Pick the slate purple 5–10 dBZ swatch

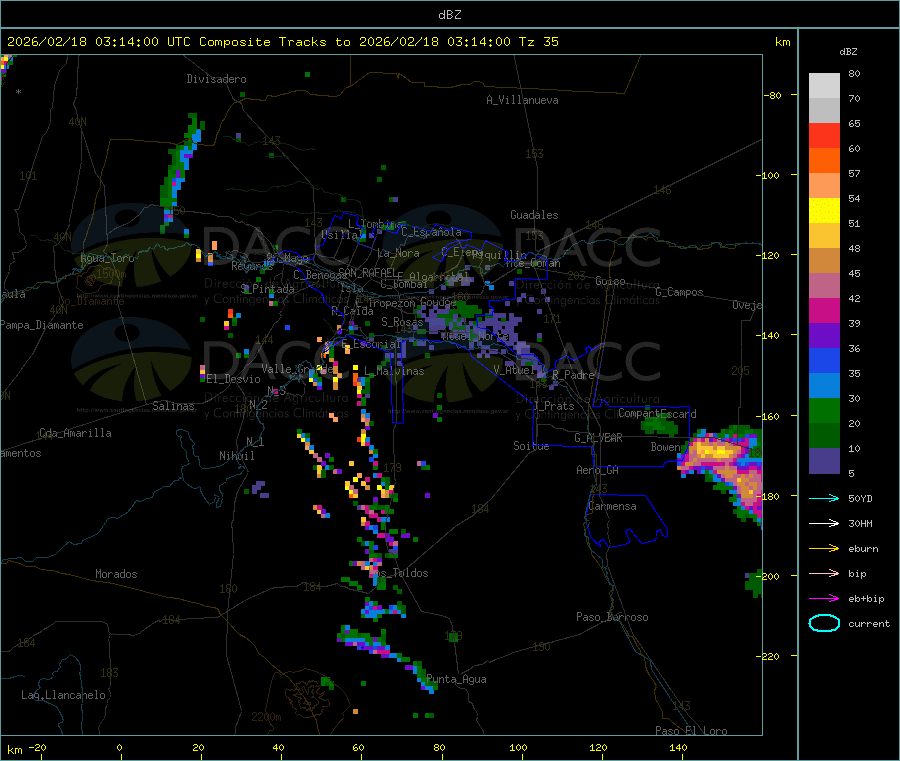pyautogui.click(x=824, y=461)
